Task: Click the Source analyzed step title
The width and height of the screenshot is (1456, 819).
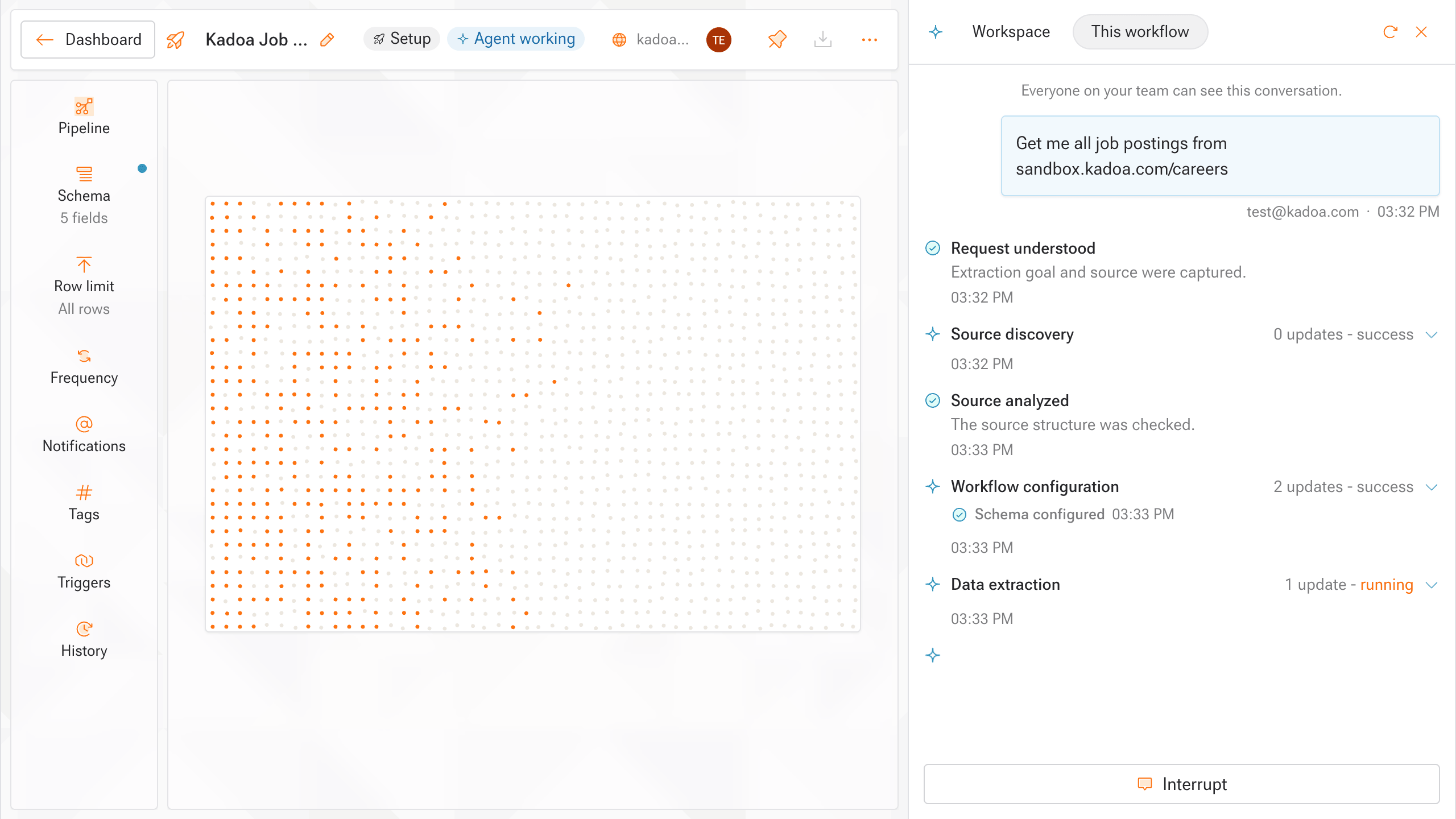Action: (x=1010, y=400)
